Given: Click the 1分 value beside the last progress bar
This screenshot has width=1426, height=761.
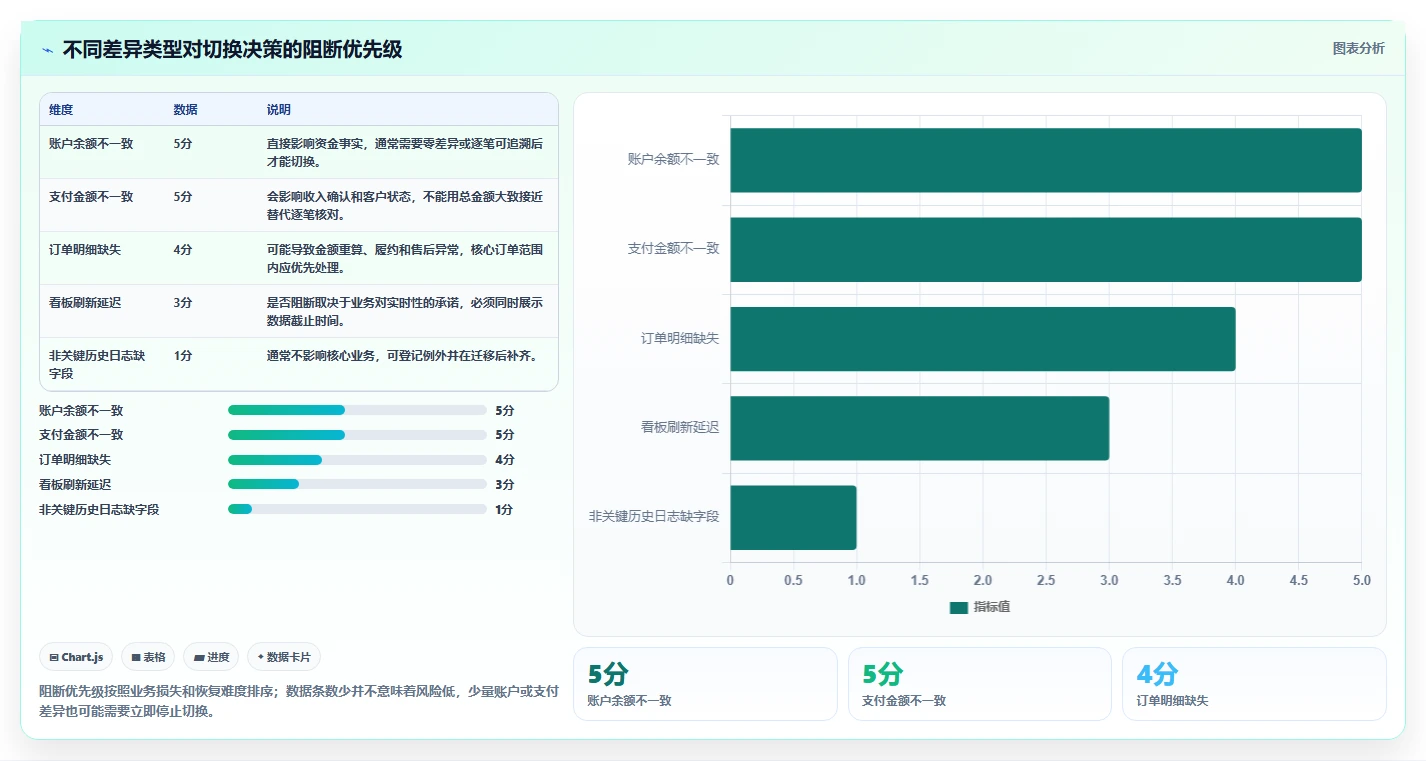Looking at the screenshot, I should [504, 509].
